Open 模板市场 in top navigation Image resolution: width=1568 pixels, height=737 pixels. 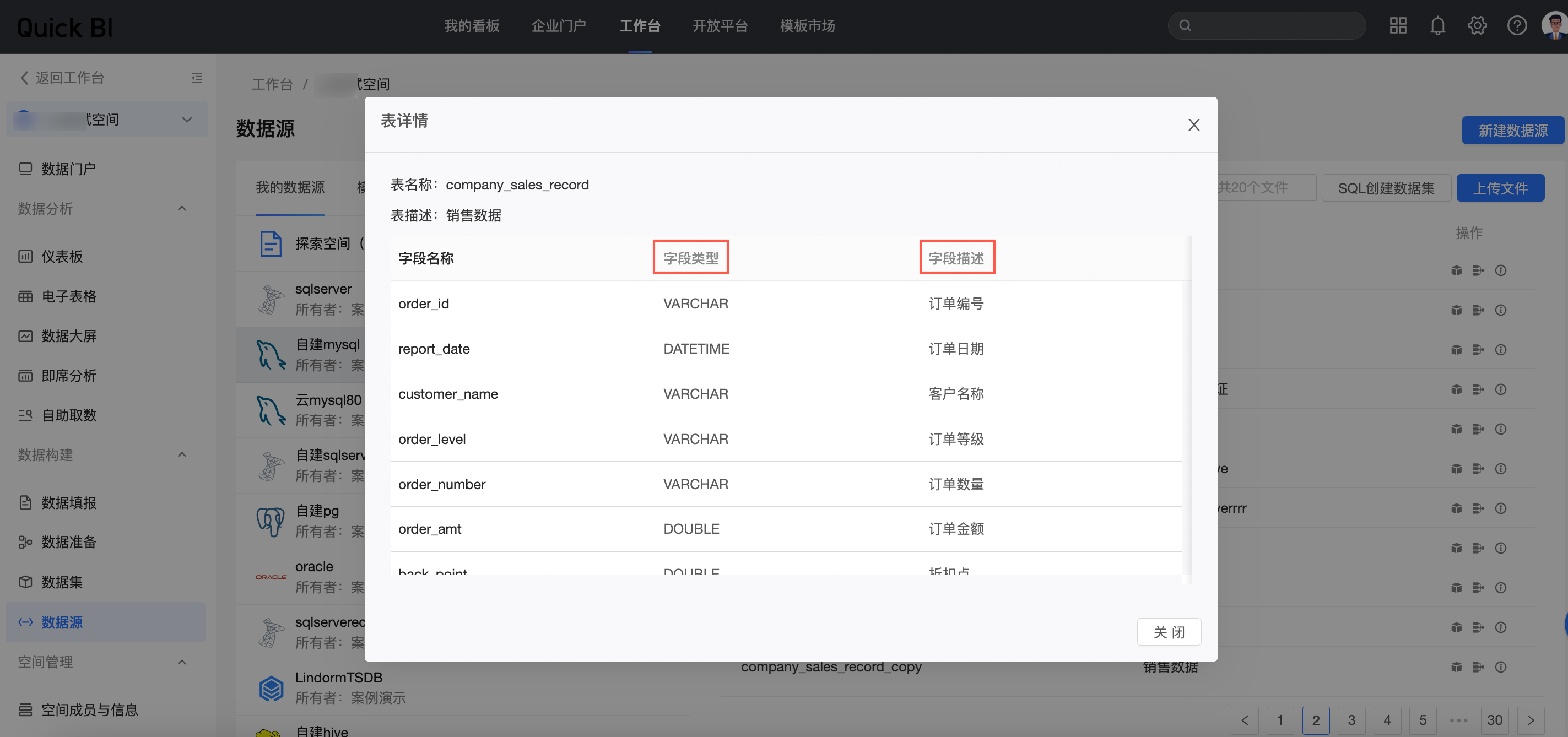[x=807, y=26]
